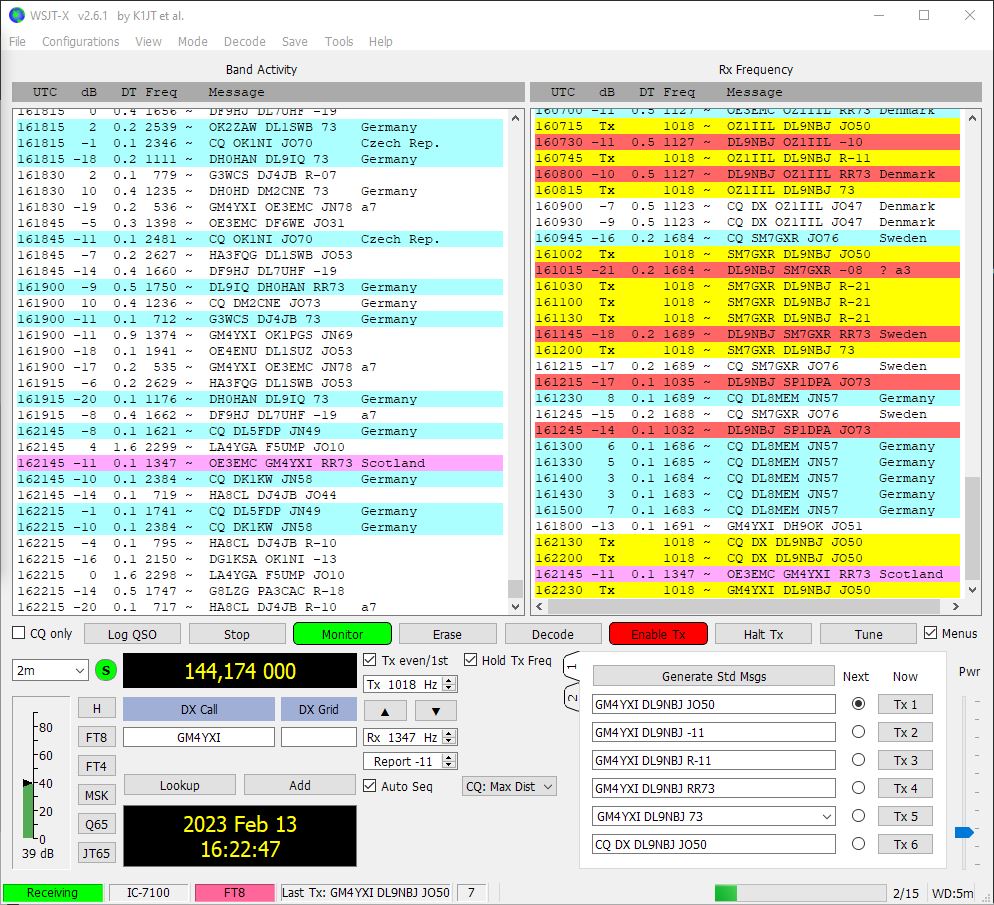Open the Save menu
The image size is (994, 905).
295,41
